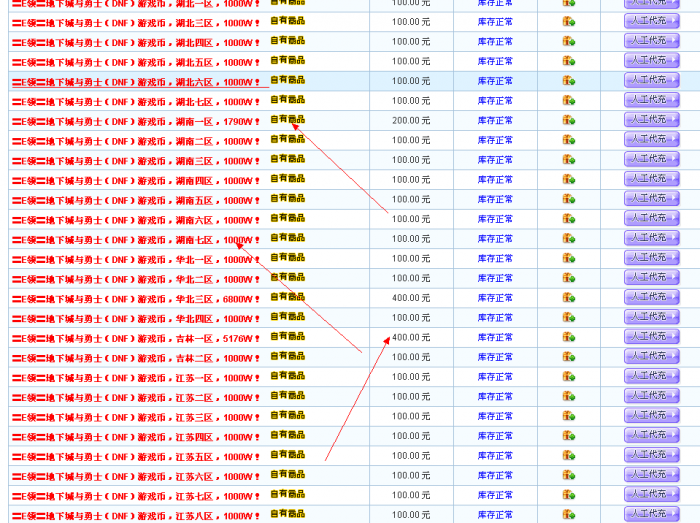Click the gift icon in the 江苏六区 row
Viewport: 700px width, 523px height.
click(x=568, y=475)
